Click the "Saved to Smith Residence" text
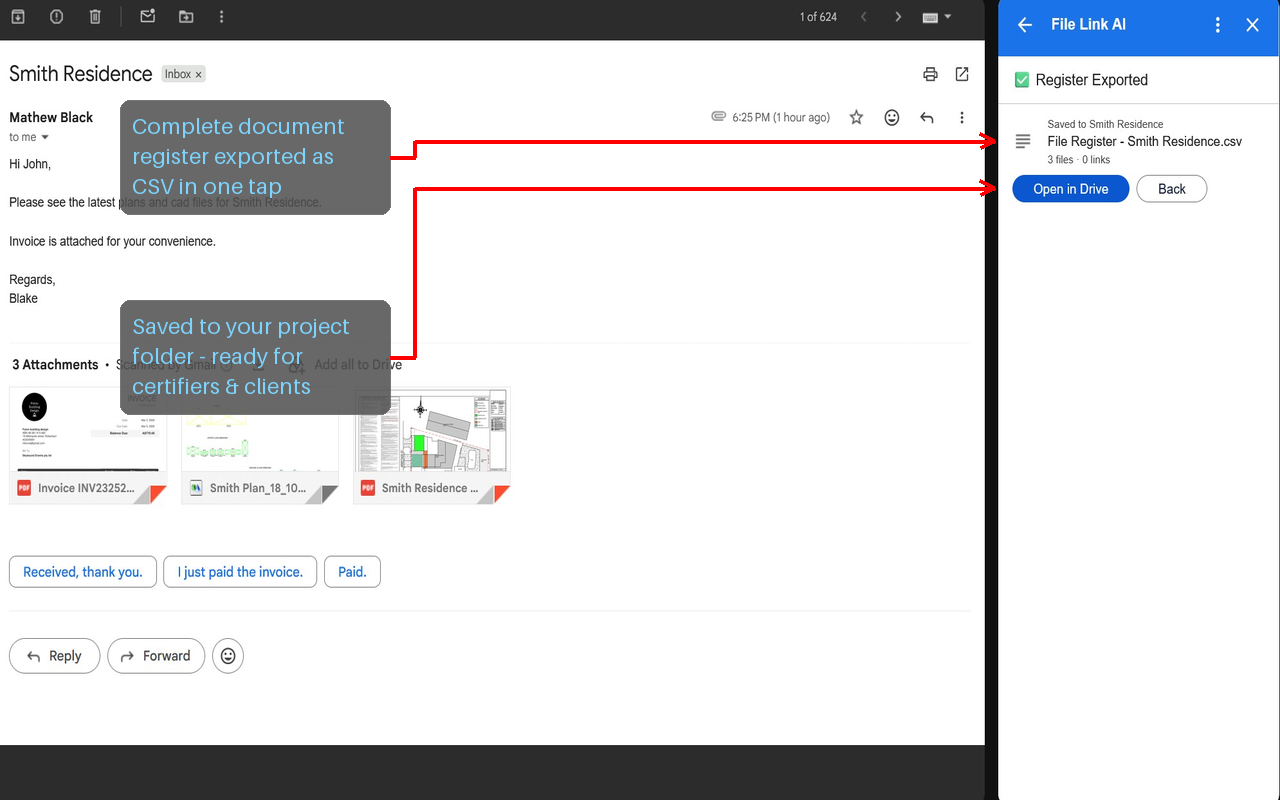The image size is (1280, 800). [x=1105, y=125]
